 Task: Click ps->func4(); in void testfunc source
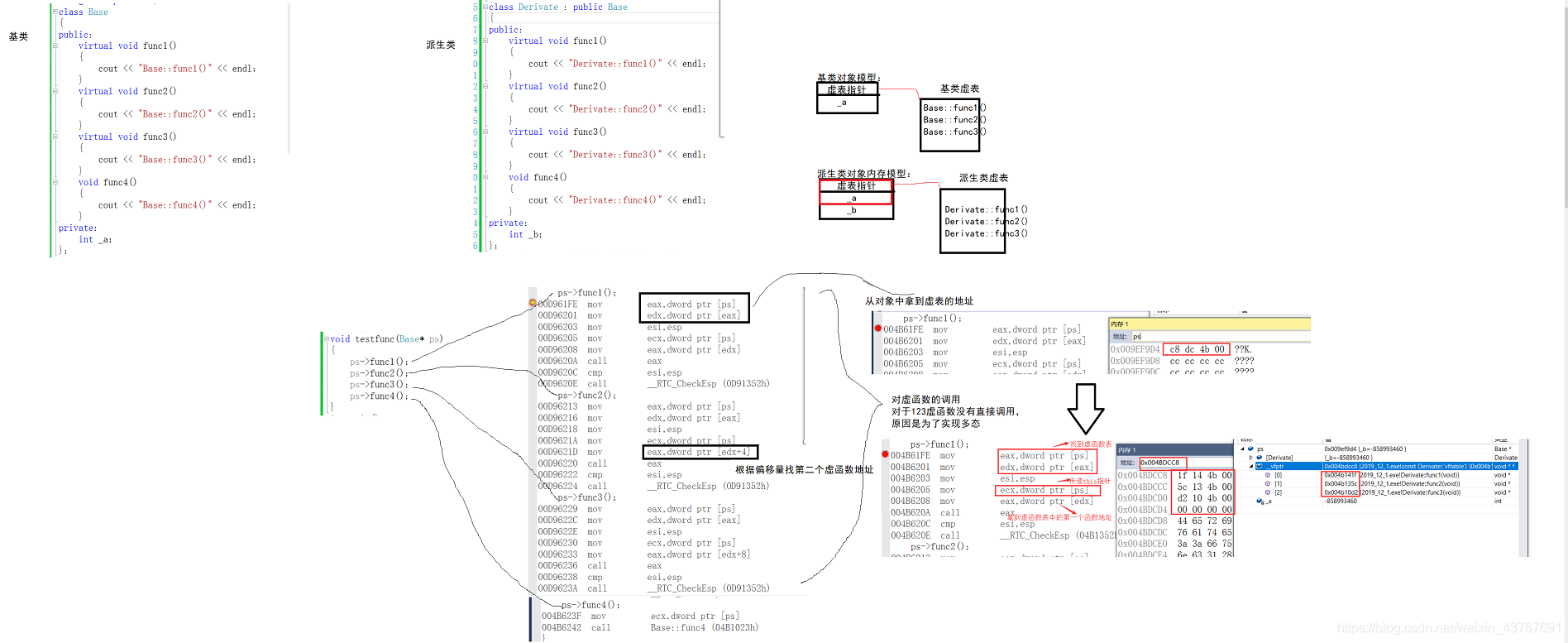point(379,396)
